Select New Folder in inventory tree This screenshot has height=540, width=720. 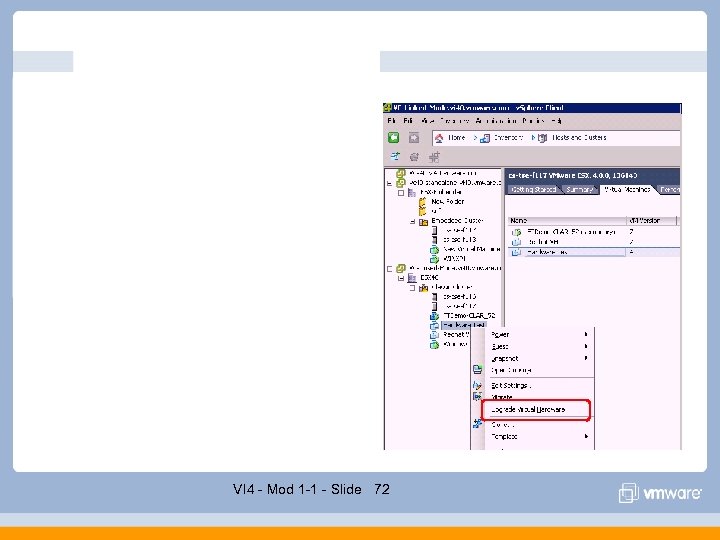pyautogui.click(x=448, y=202)
